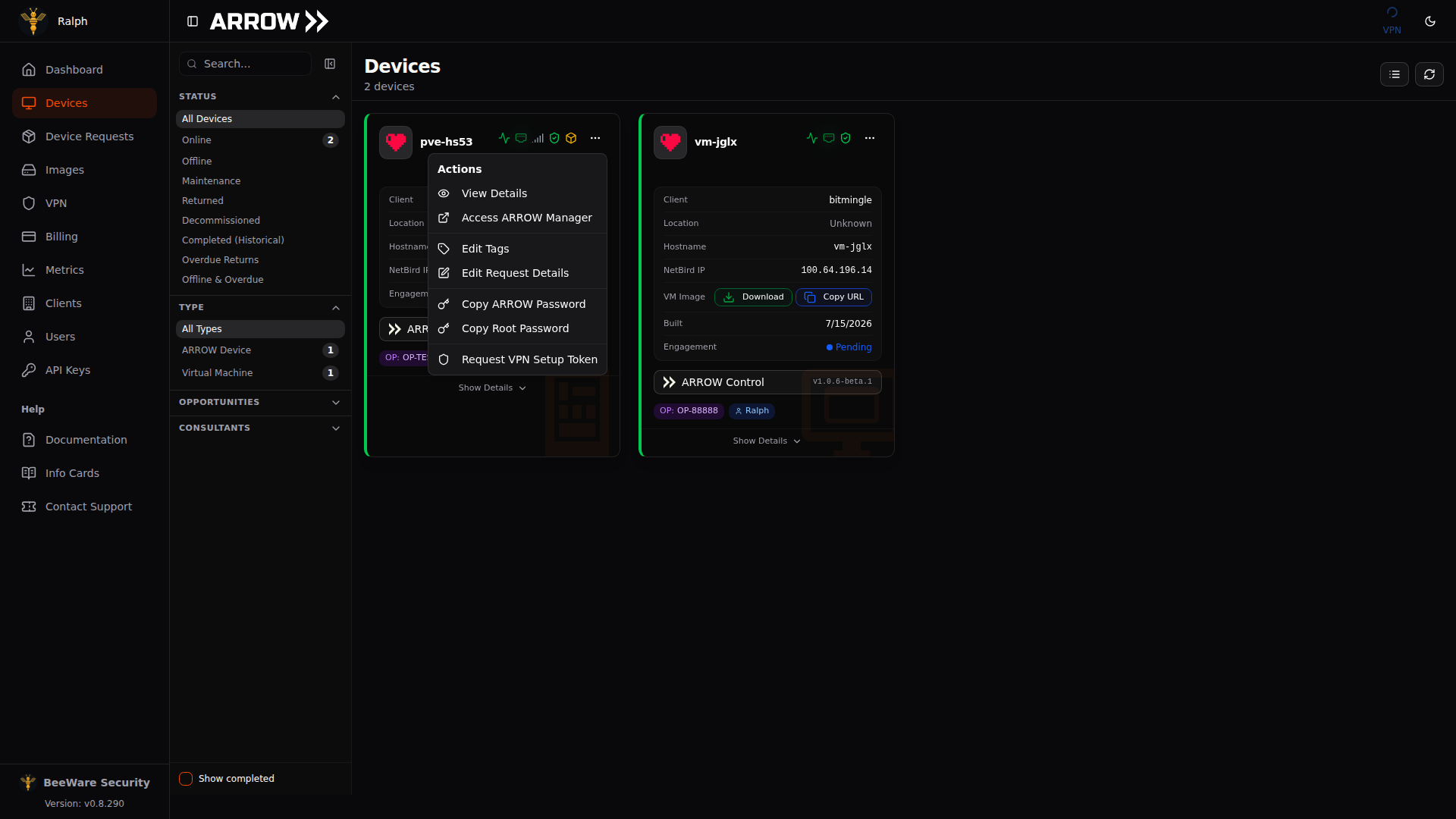Image resolution: width=1456 pixels, height=819 pixels.
Task: Copy URL of vm-jglx VM image
Action: click(x=833, y=297)
